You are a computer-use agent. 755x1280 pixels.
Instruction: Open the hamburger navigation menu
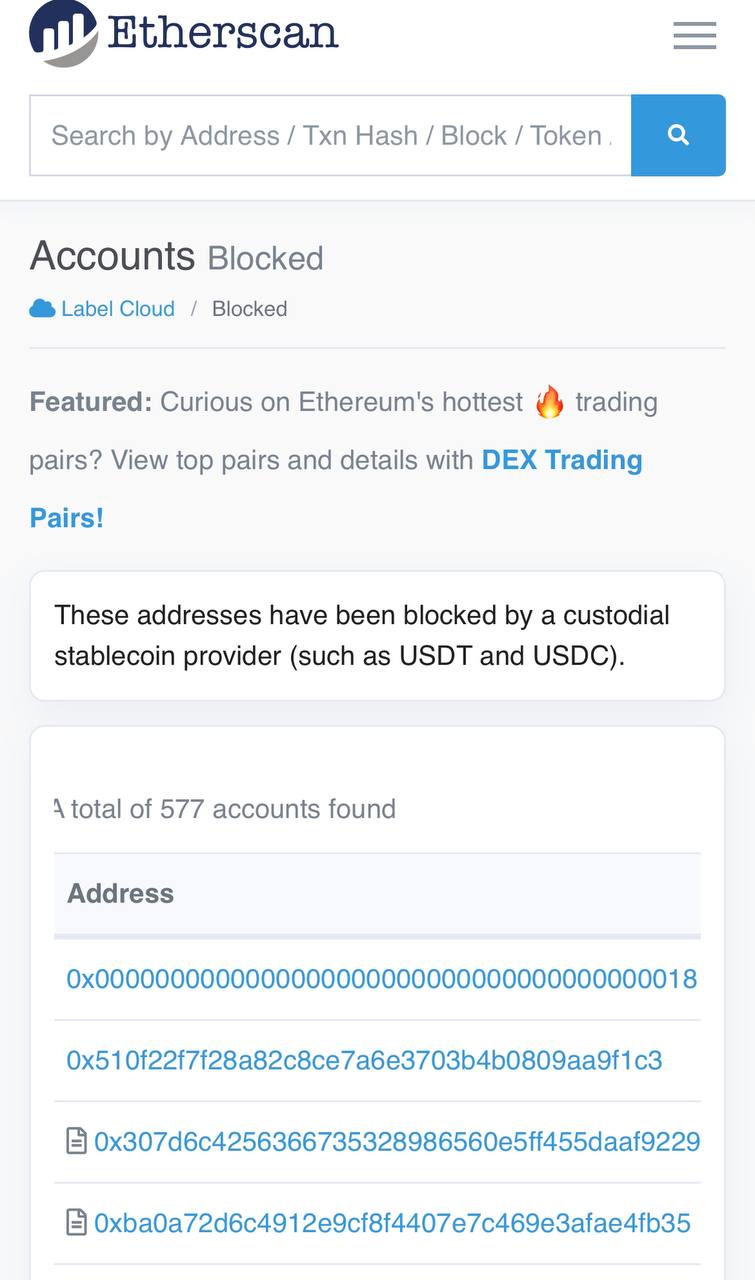point(694,35)
